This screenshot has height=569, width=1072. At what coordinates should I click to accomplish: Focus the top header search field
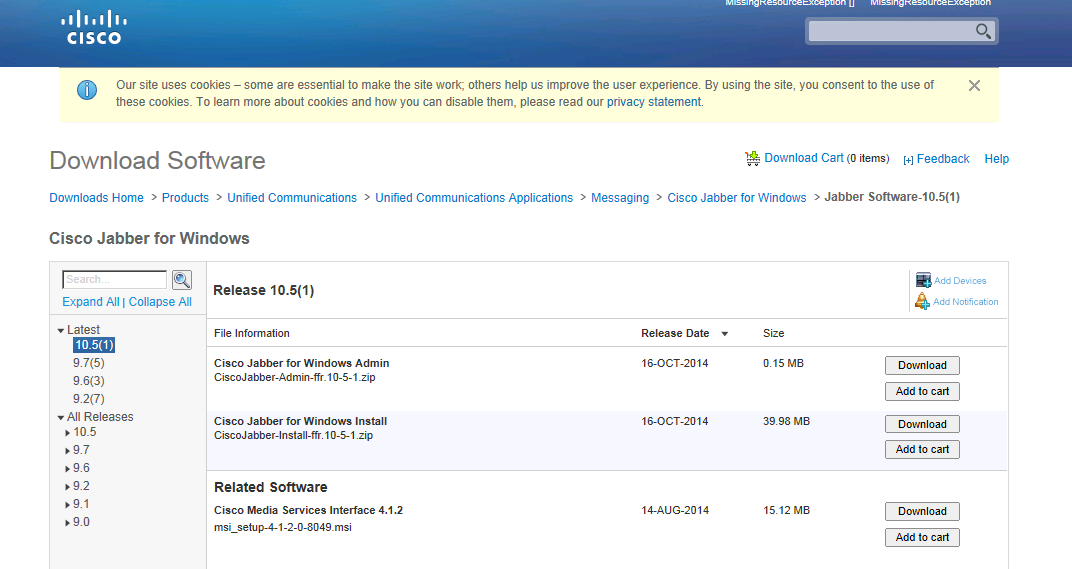pos(892,31)
